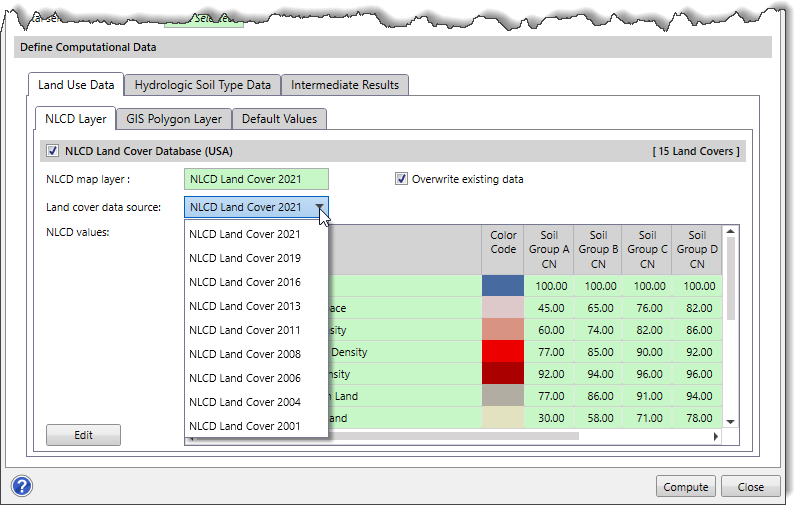Viewport: 801px width, 505px height.
Task: Select NLCD Land Cover 2004 option
Action: (256, 402)
